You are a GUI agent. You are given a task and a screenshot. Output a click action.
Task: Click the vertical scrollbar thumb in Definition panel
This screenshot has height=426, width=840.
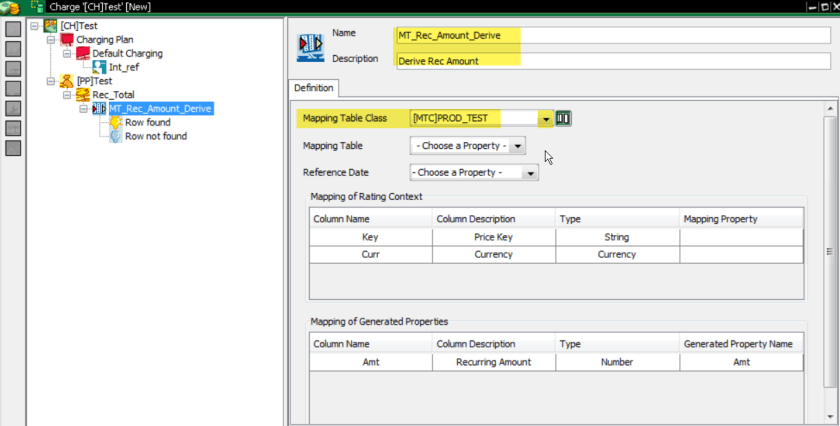pos(830,251)
